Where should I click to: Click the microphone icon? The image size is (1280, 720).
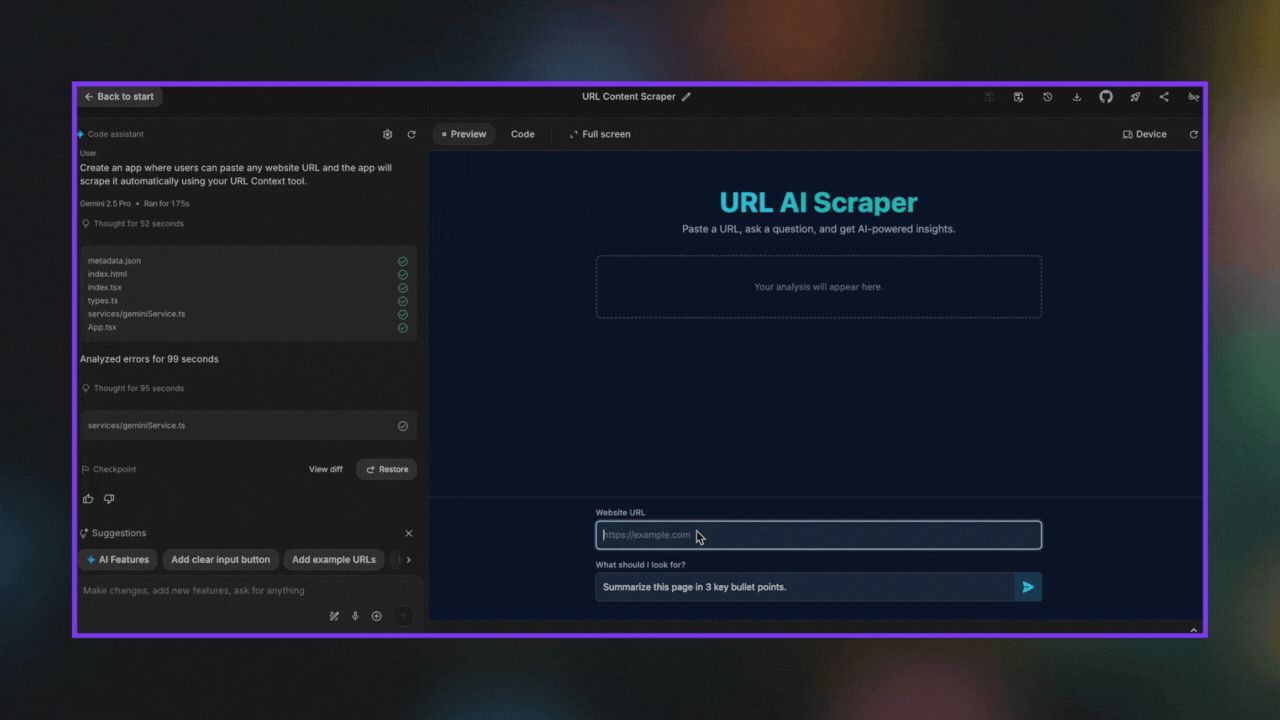(x=355, y=616)
